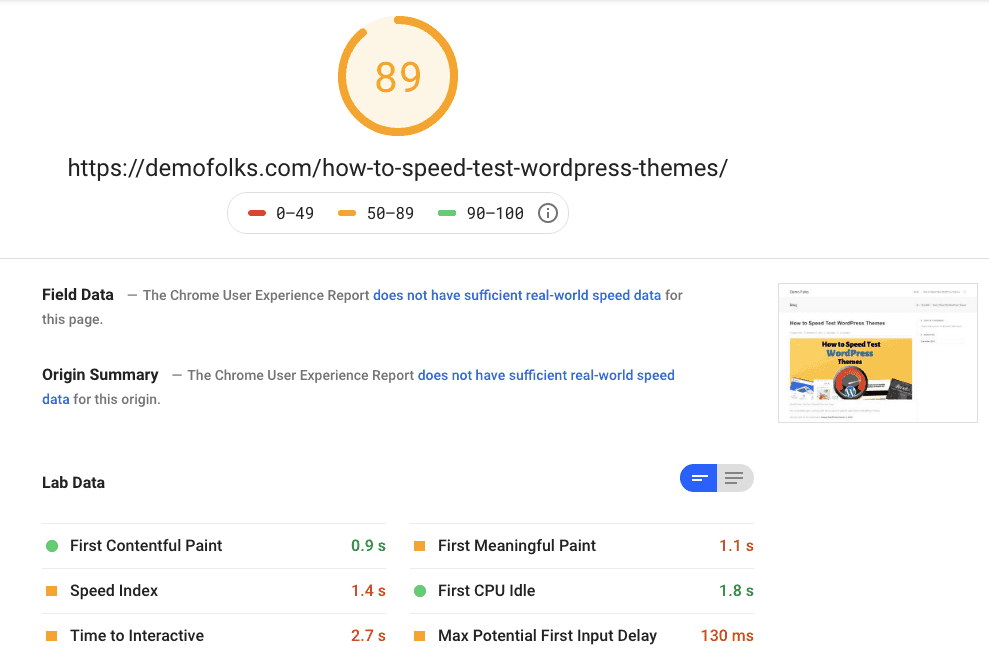989x654 pixels.
Task: Switch Lab Data to compact bar view
Action: [699, 478]
